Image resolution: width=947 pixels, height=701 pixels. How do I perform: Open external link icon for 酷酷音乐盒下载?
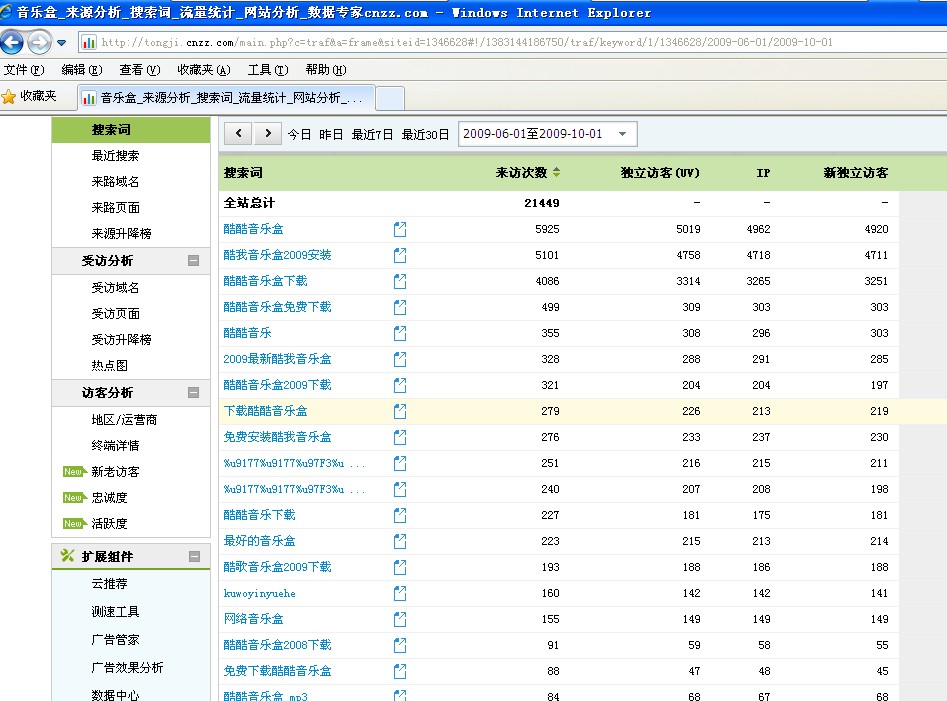pos(400,281)
